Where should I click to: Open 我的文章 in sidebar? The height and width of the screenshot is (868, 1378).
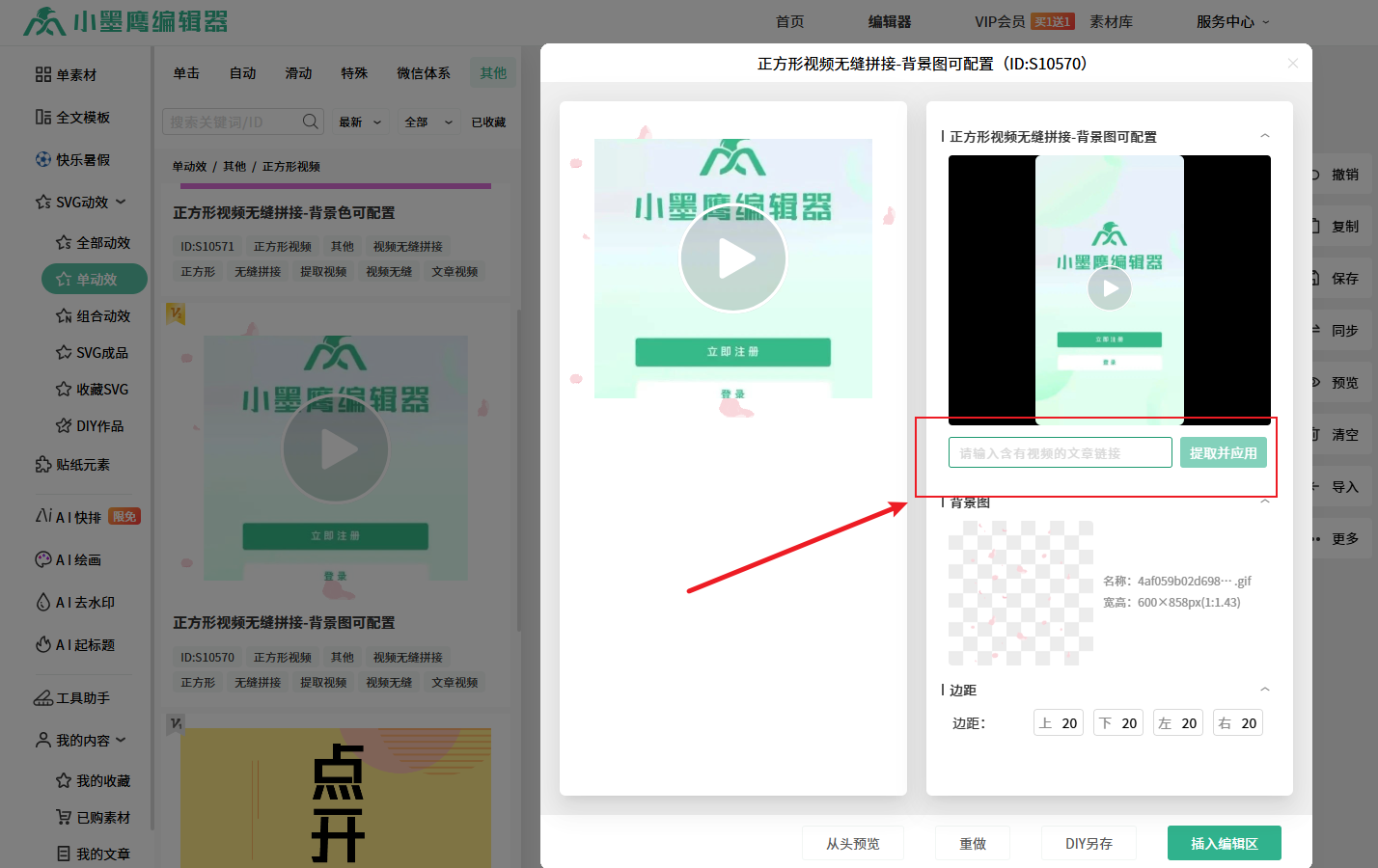pos(94,854)
